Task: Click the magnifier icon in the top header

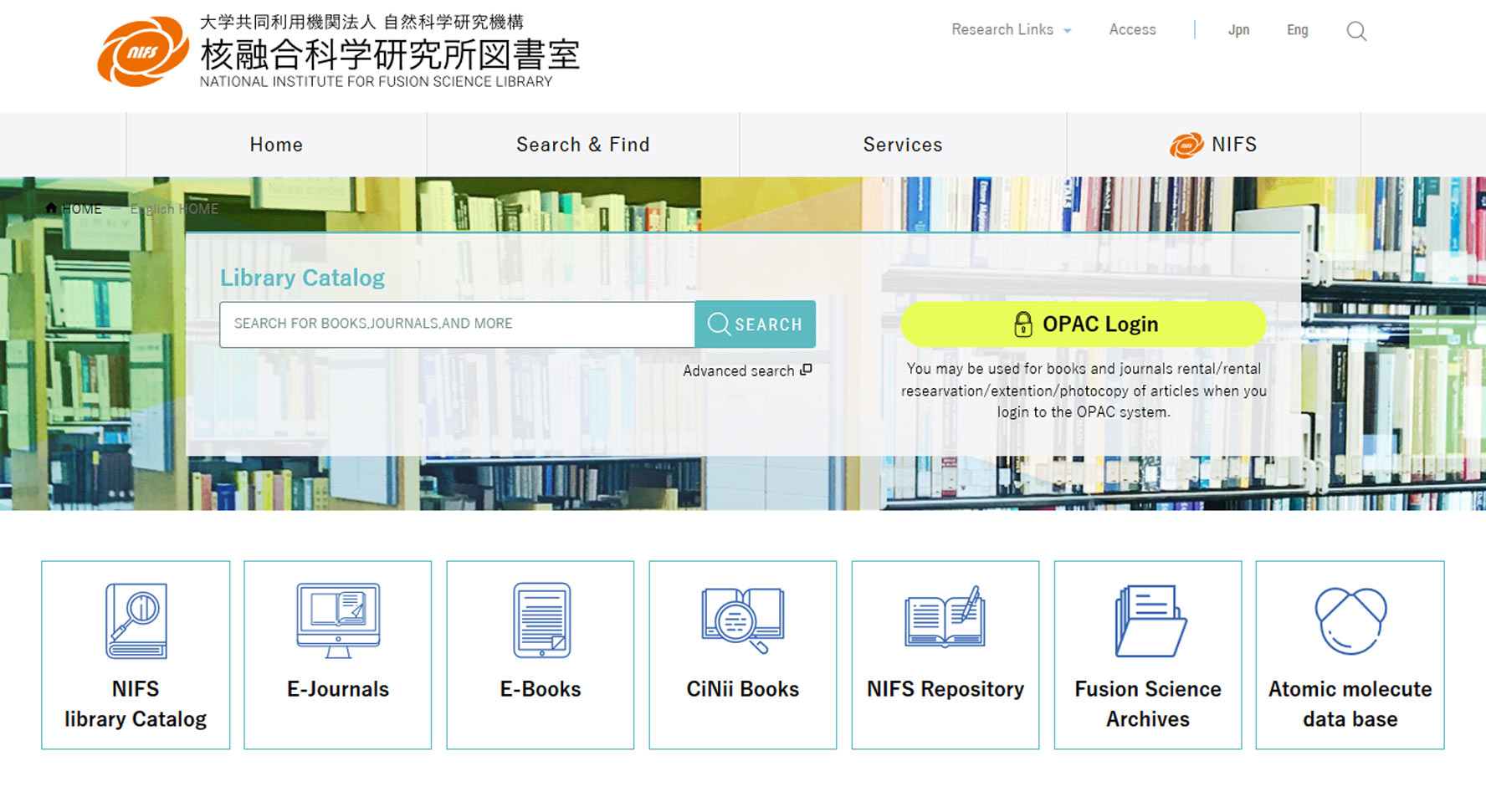Action: coord(1356,31)
